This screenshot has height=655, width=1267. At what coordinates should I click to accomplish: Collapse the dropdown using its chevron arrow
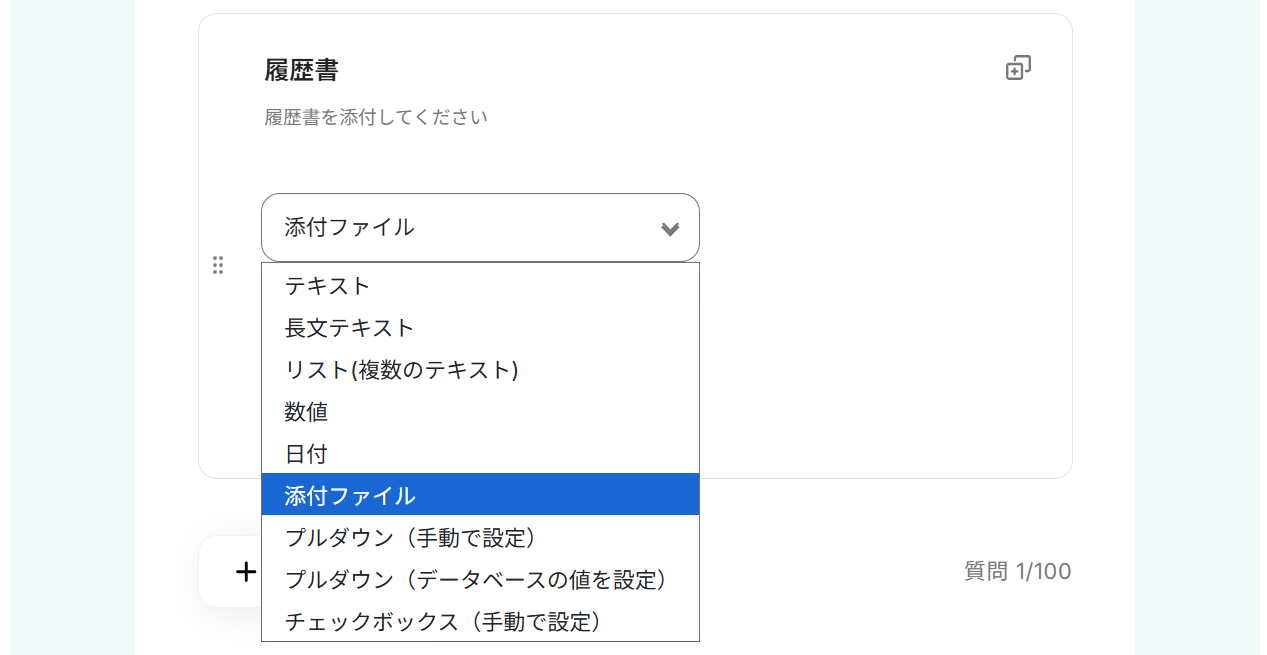pyautogui.click(x=670, y=229)
